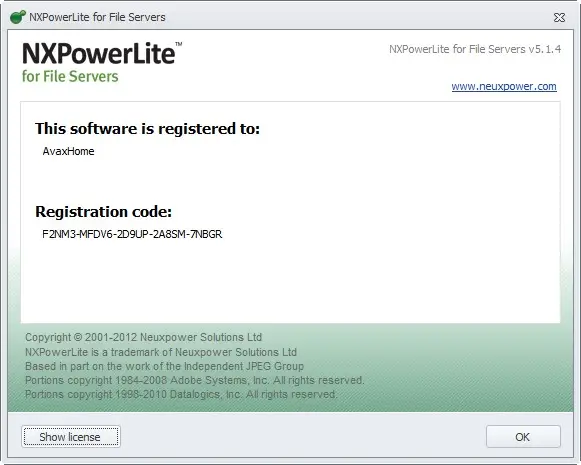Click 'This software is registered to:' heading

click(147, 129)
